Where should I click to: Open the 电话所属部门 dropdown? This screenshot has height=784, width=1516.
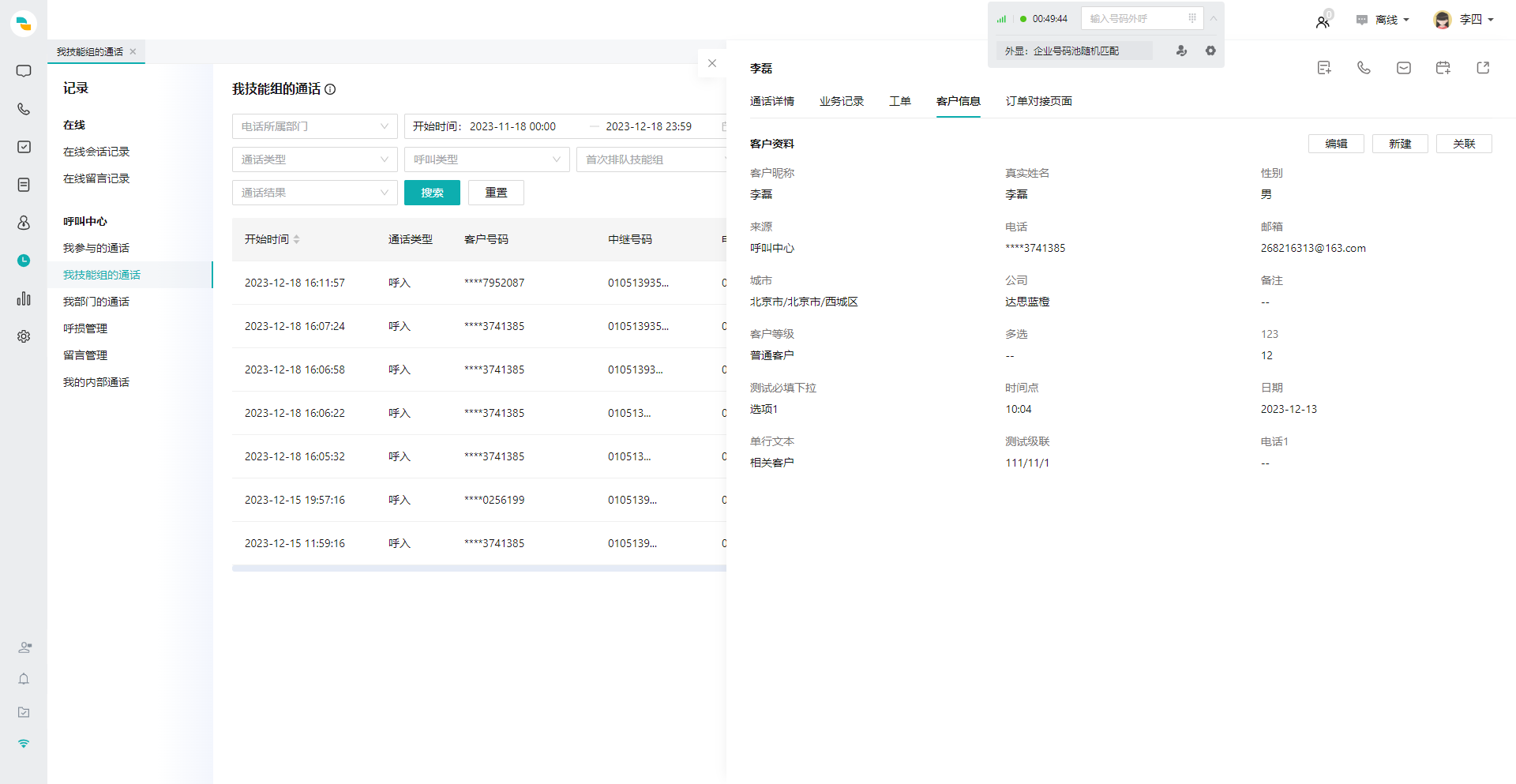314,126
